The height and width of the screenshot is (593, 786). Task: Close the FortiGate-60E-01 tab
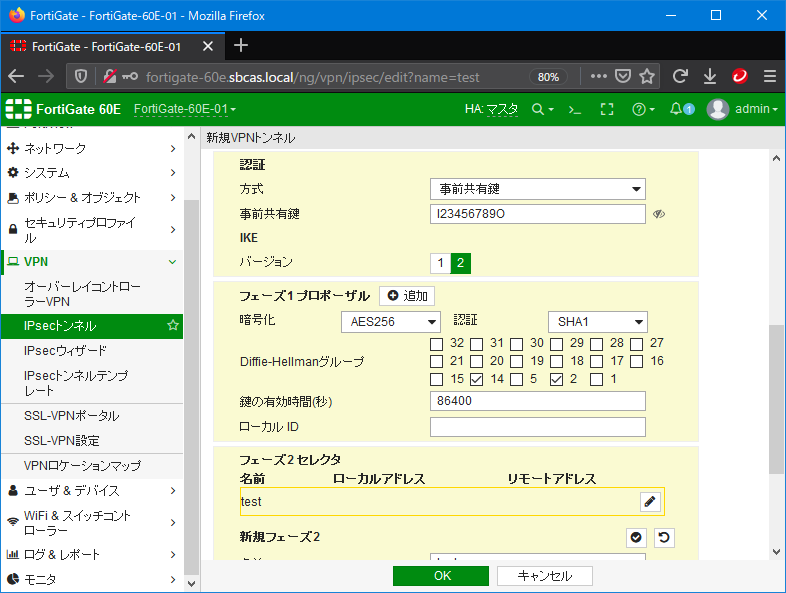[208, 47]
